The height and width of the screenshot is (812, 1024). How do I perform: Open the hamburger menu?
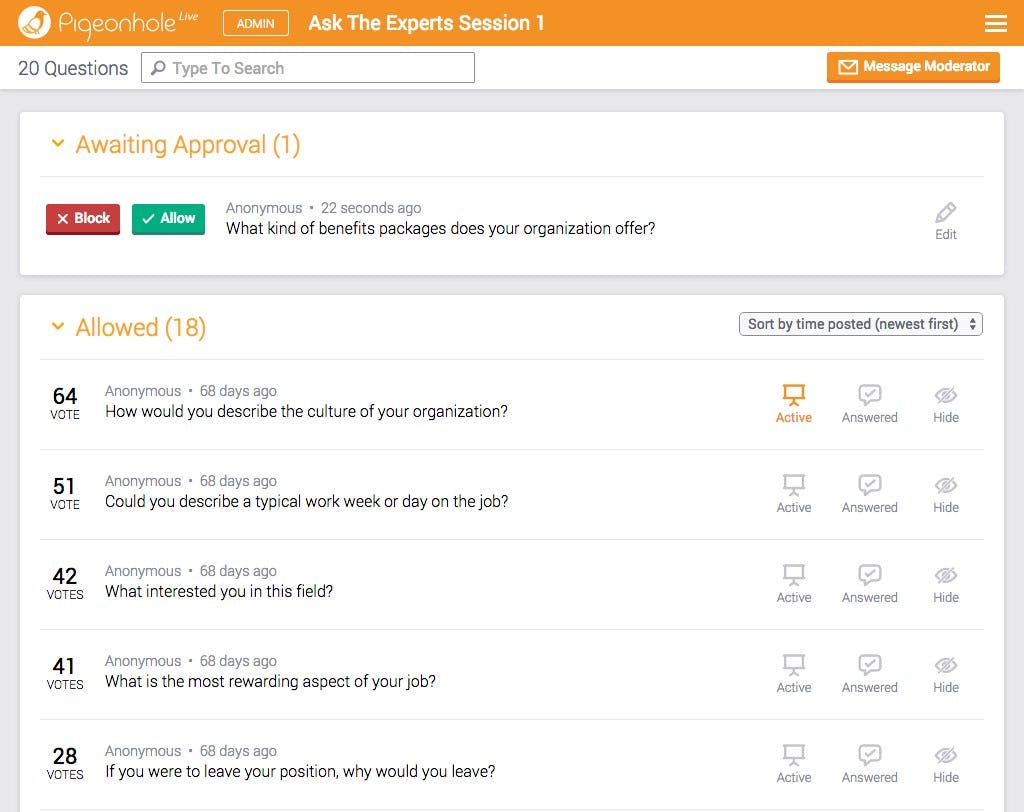pyautogui.click(x=996, y=22)
